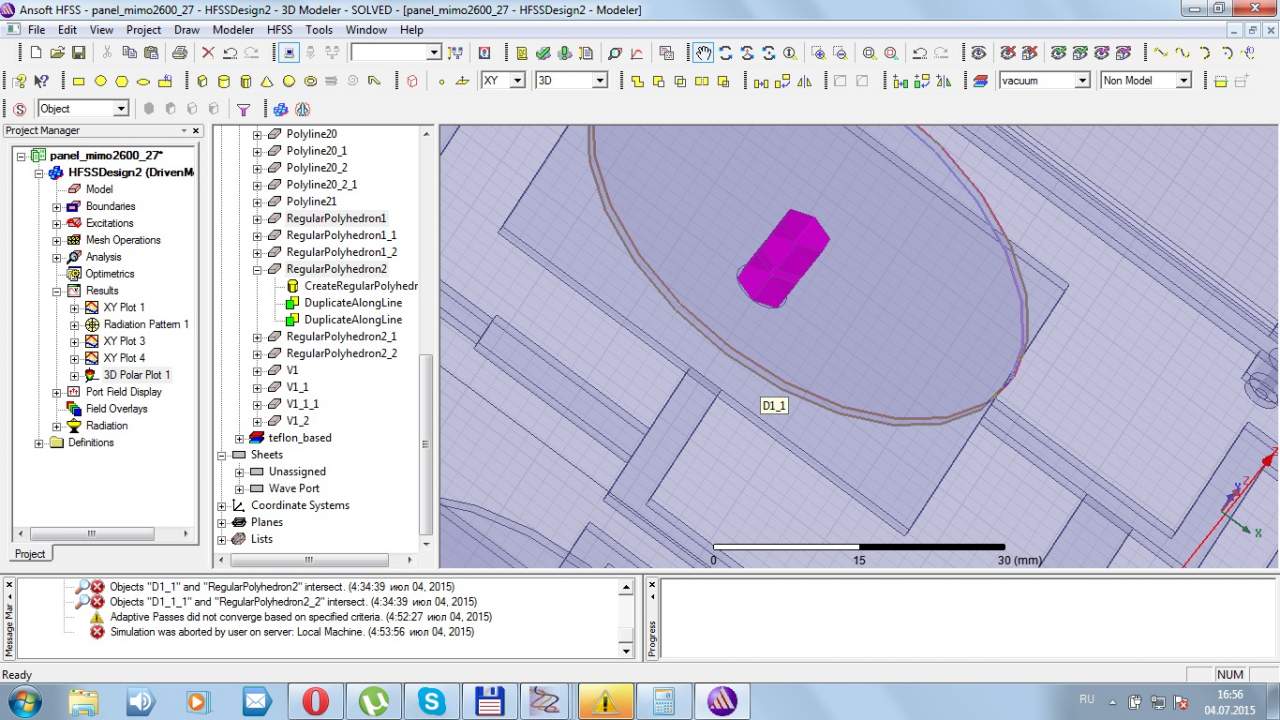Screen dimensions: 1280x720
Task: Expand the Boundaries node in Project Manager
Action: pyautogui.click(x=57, y=207)
